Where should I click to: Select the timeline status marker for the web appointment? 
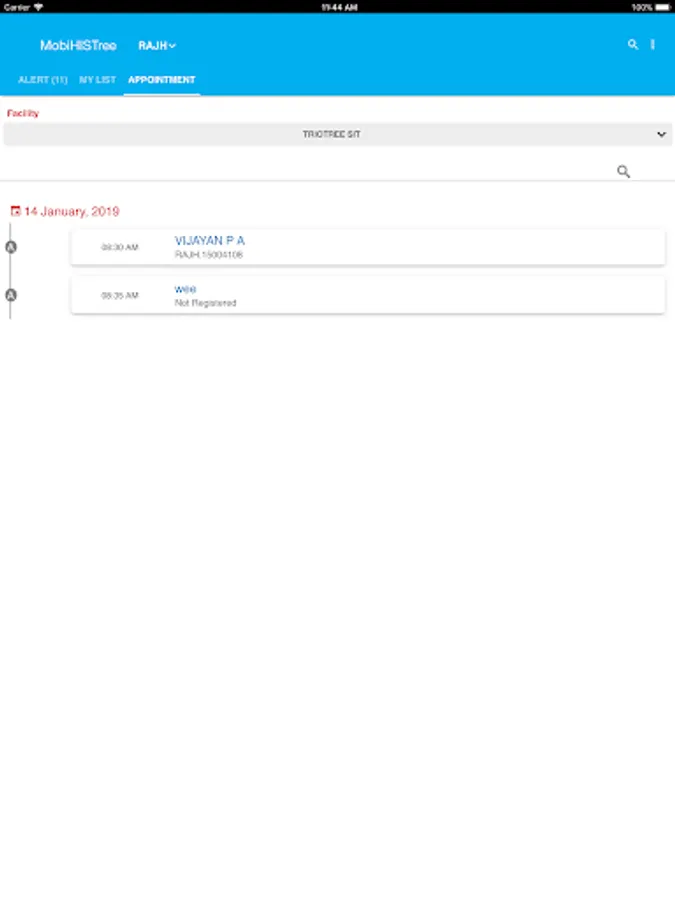11,295
